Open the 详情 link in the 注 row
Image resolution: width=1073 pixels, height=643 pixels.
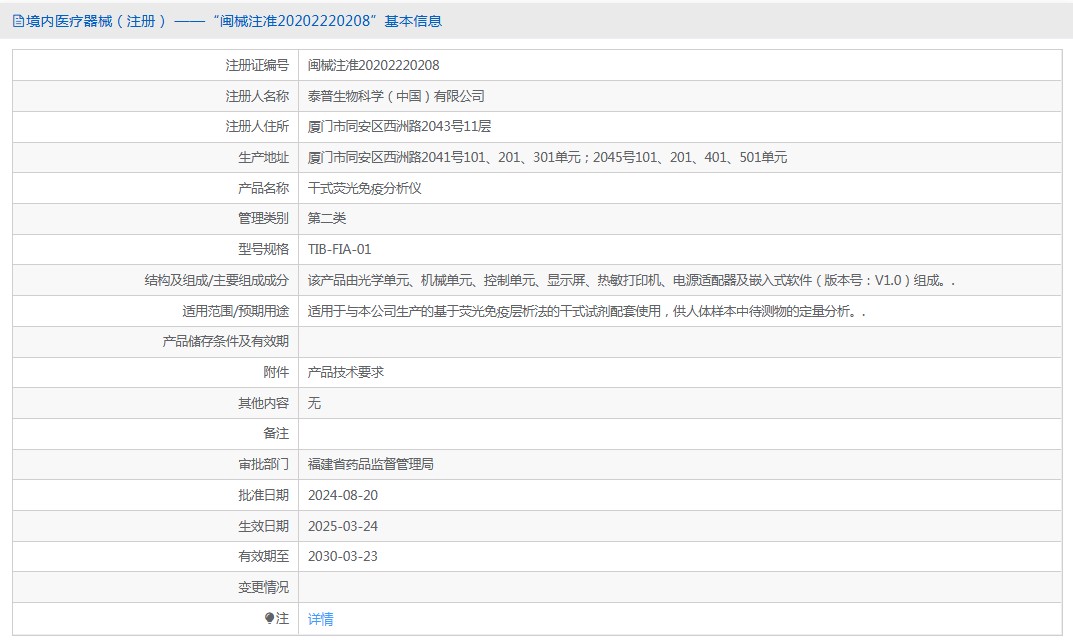pyautogui.click(x=320, y=619)
